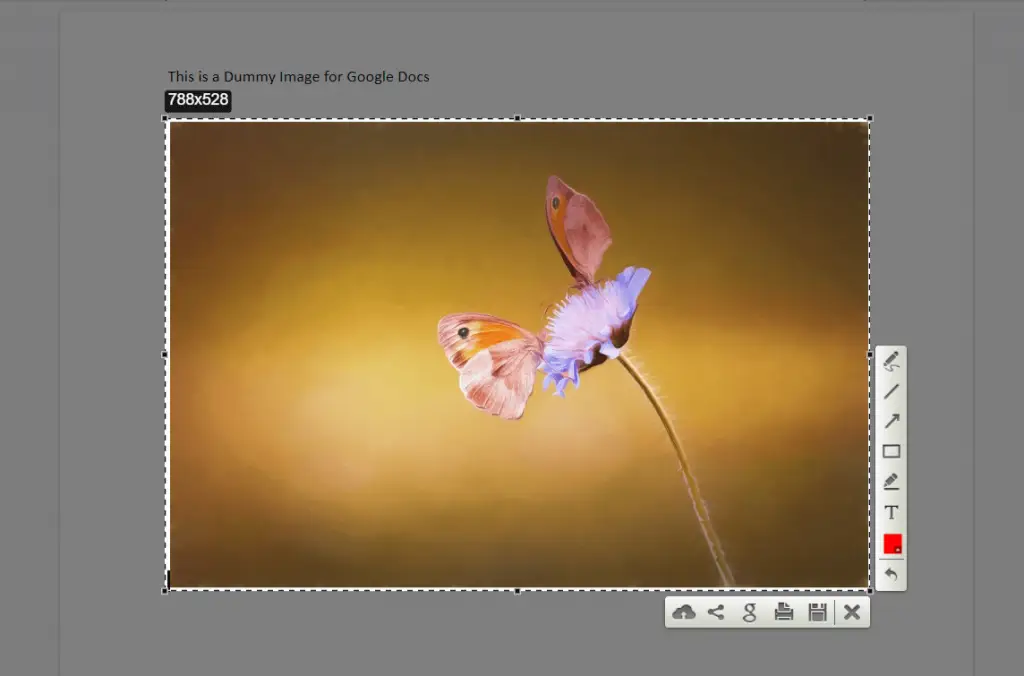This screenshot has width=1024, height=676.
Task: Undo the last annotation
Action: [x=891, y=575]
